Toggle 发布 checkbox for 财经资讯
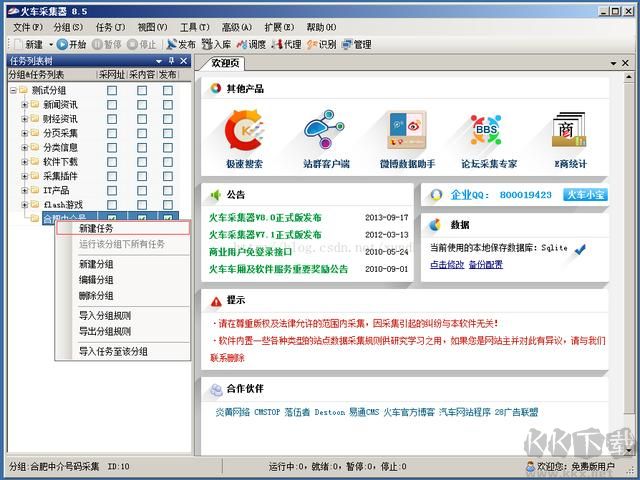Screen dimensions: 640x480 coord(168,119)
